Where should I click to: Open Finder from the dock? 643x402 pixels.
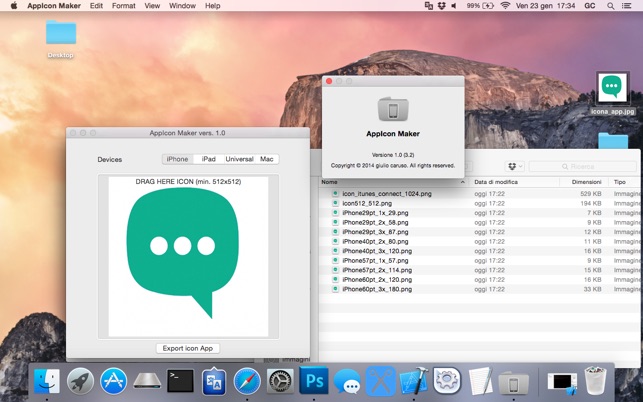(x=47, y=381)
